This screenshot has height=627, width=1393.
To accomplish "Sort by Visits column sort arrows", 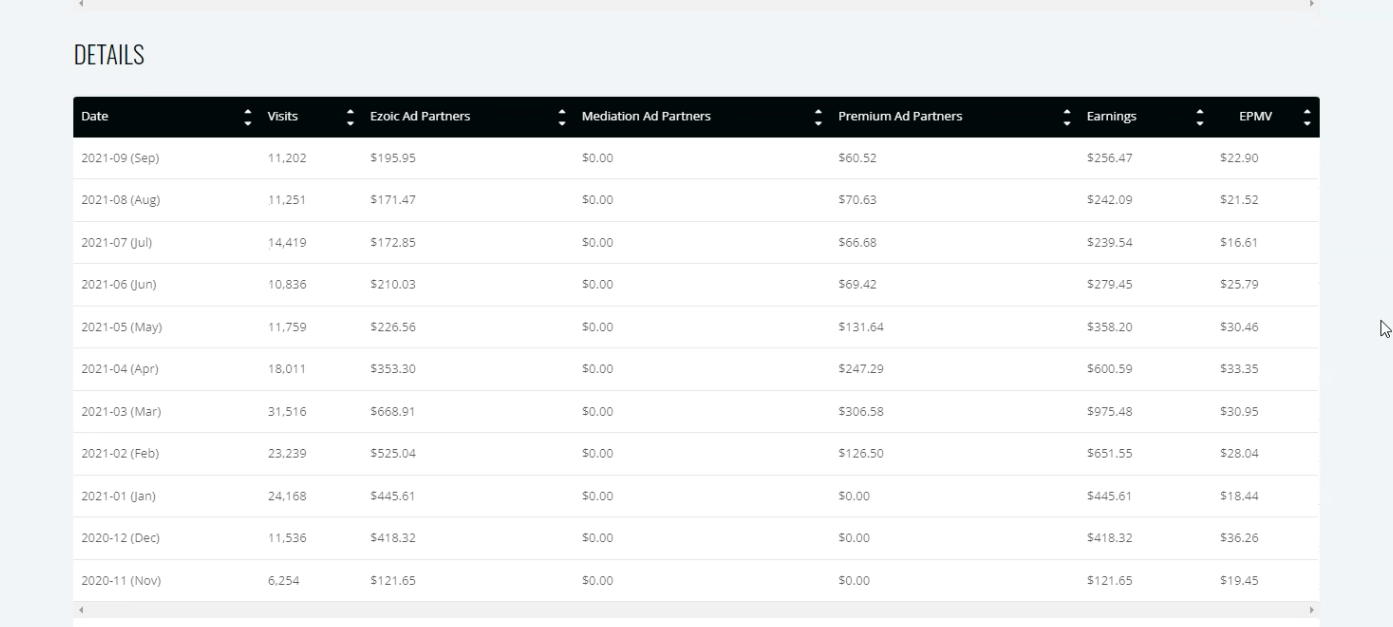I will pos(350,117).
